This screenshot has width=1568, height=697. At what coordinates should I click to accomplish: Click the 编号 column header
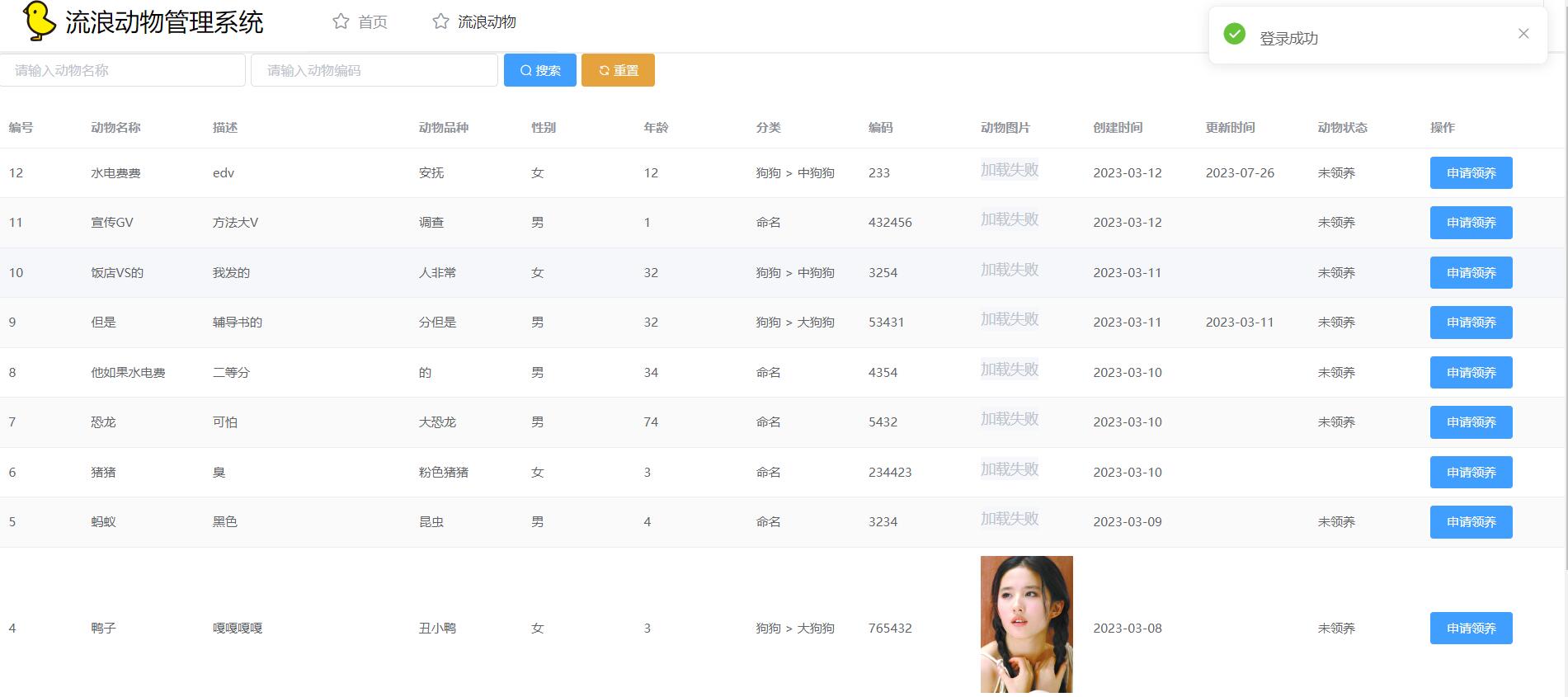tap(21, 128)
